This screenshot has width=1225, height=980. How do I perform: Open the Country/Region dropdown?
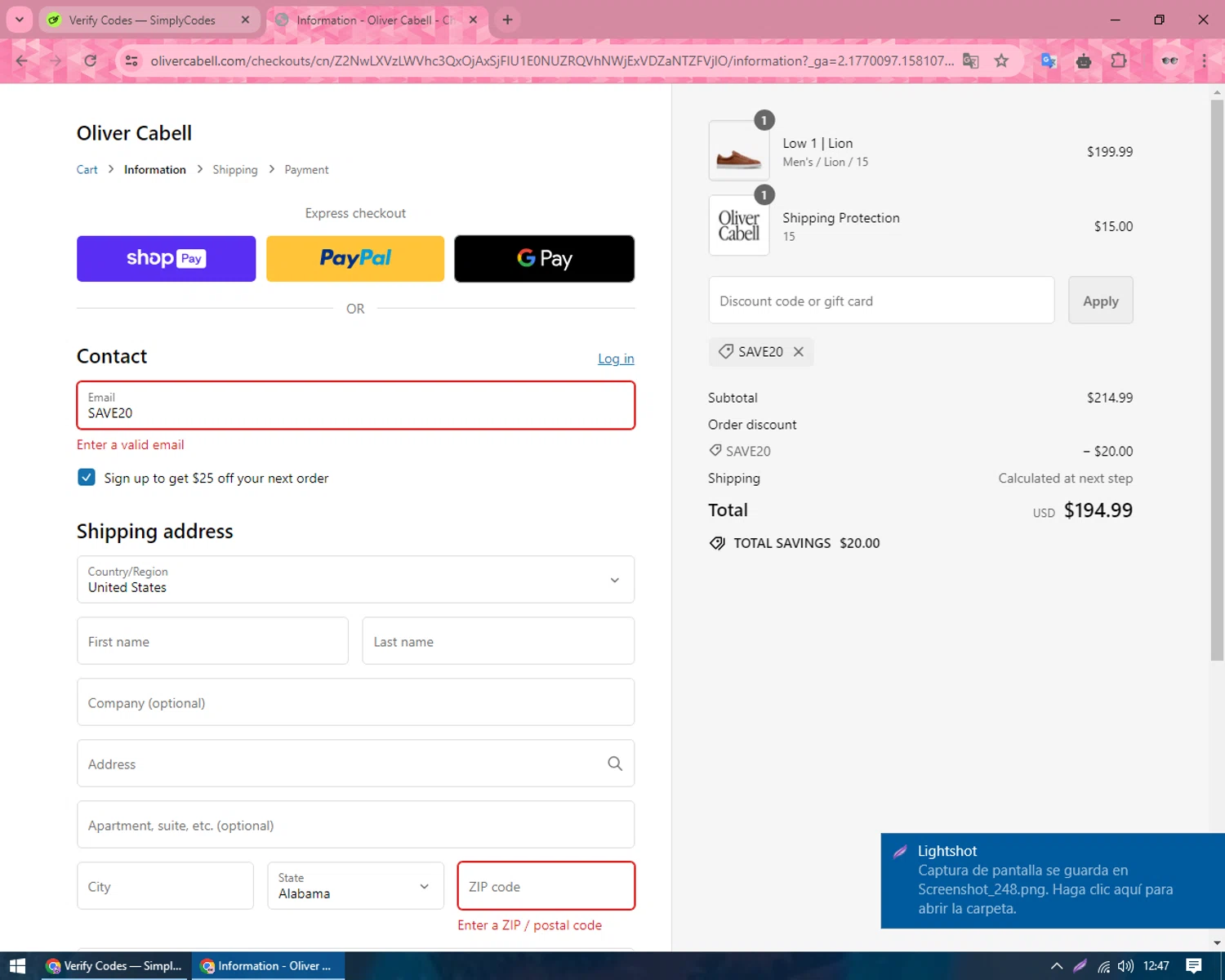[x=355, y=580]
